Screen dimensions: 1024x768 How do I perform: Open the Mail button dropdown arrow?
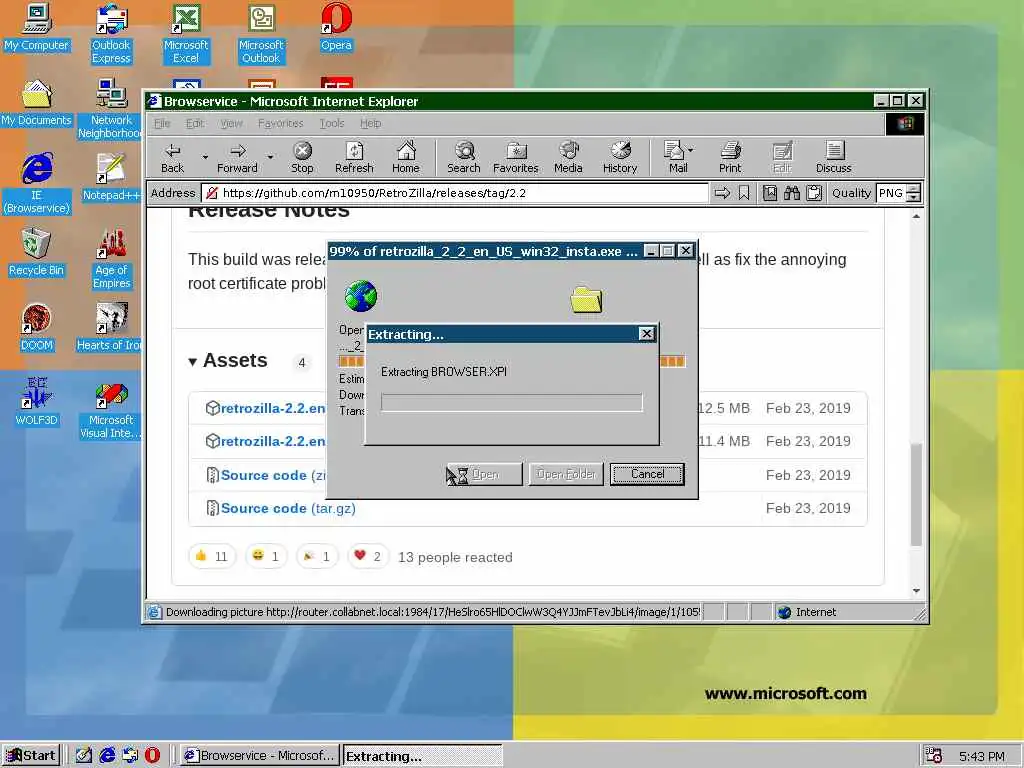(x=691, y=150)
